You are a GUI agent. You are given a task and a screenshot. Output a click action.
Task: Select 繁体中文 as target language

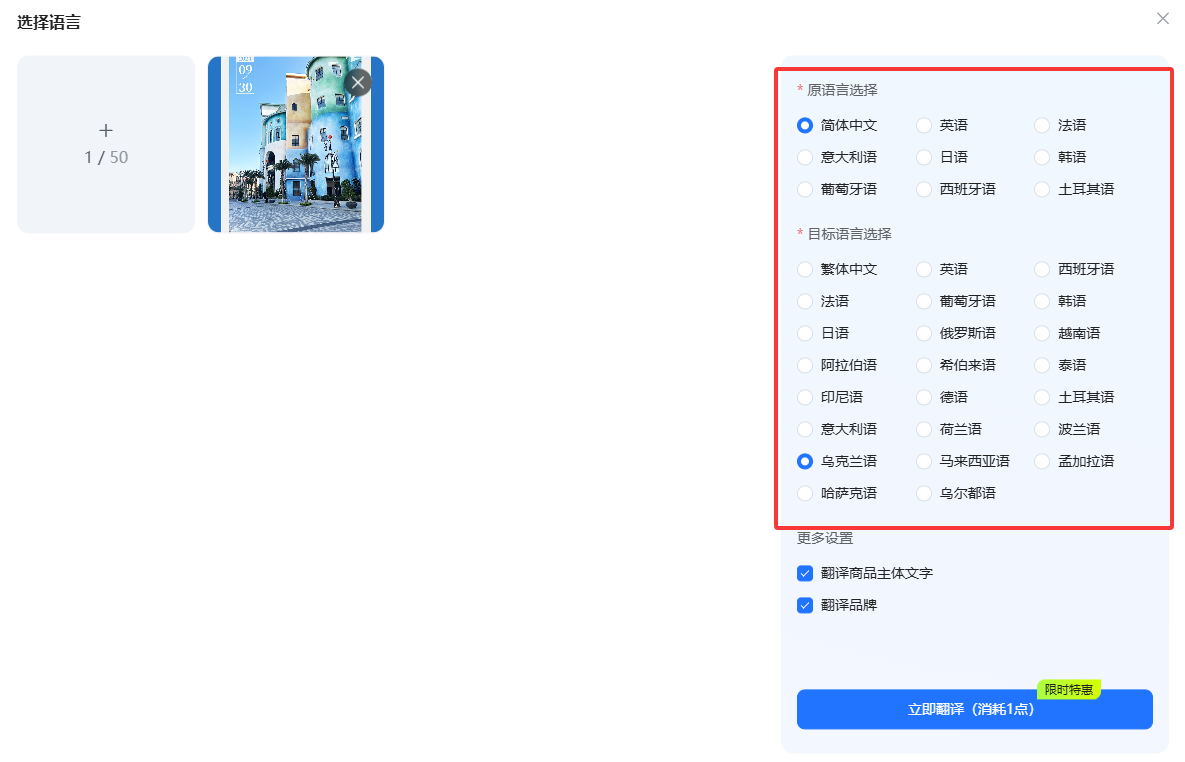pyautogui.click(x=805, y=269)
